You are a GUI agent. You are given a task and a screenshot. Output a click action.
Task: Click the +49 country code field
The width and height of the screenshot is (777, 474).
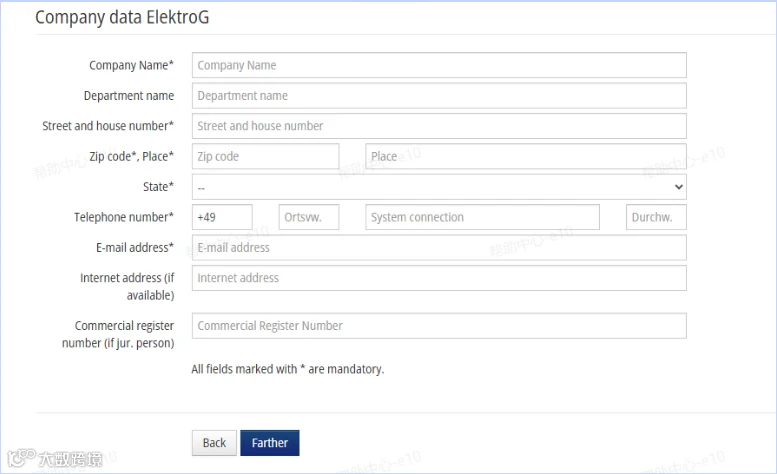[222, 217]
